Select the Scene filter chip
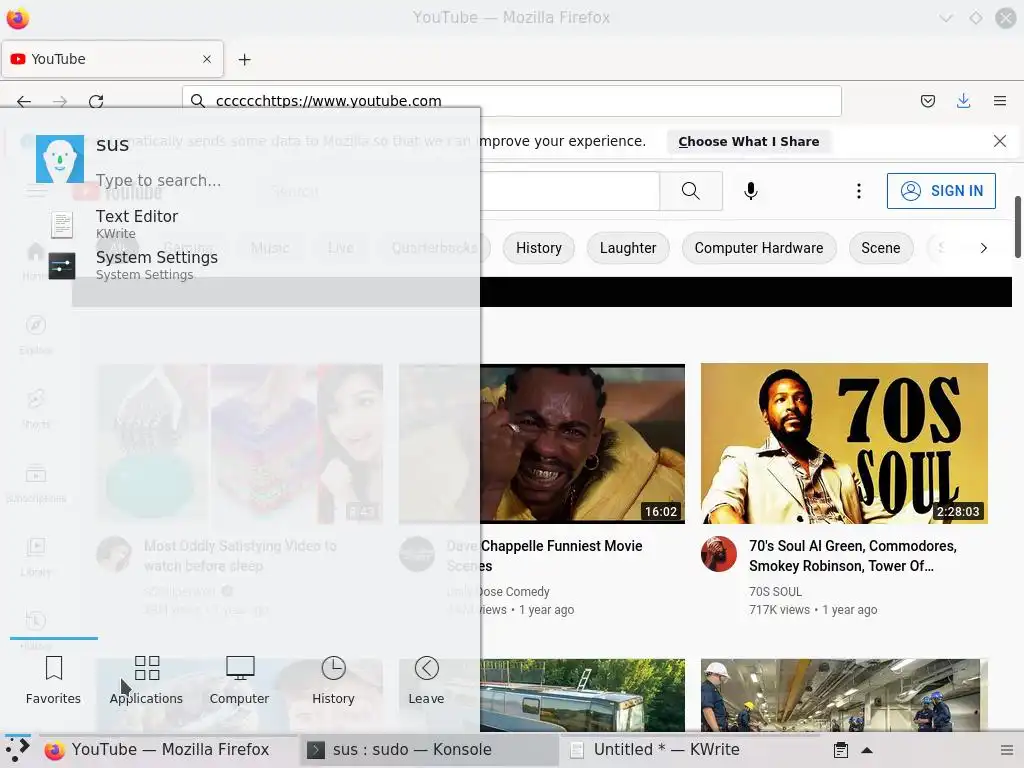 coord(880,248)
